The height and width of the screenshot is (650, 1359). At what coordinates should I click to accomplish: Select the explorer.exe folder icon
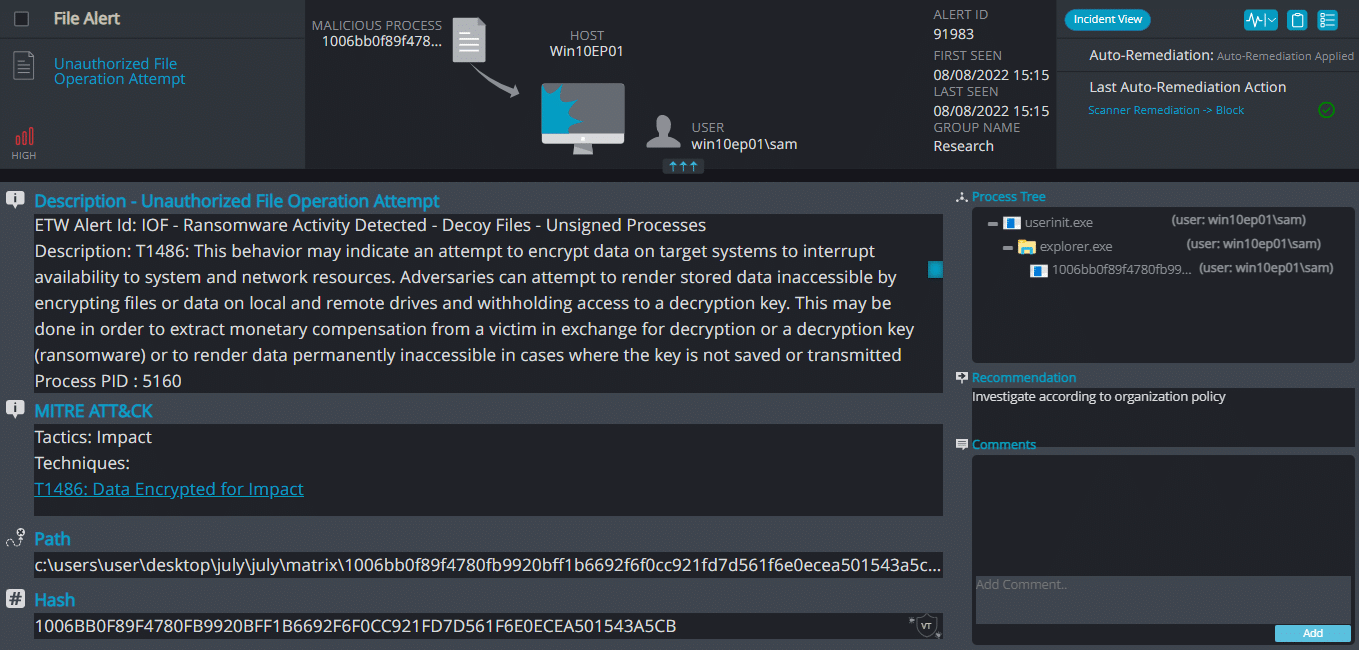pyautogui.click(x=1027, y=247)
